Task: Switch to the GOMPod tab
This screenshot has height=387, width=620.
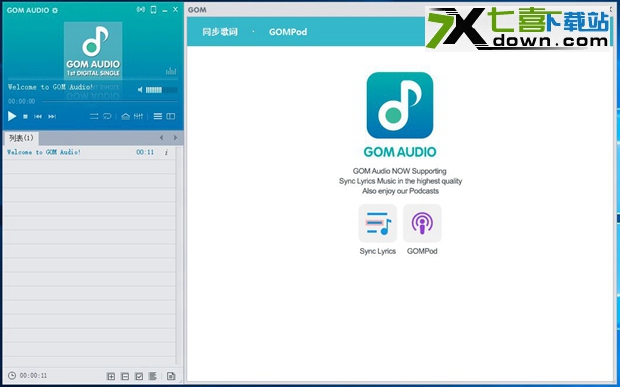Action: pos(288,32)
